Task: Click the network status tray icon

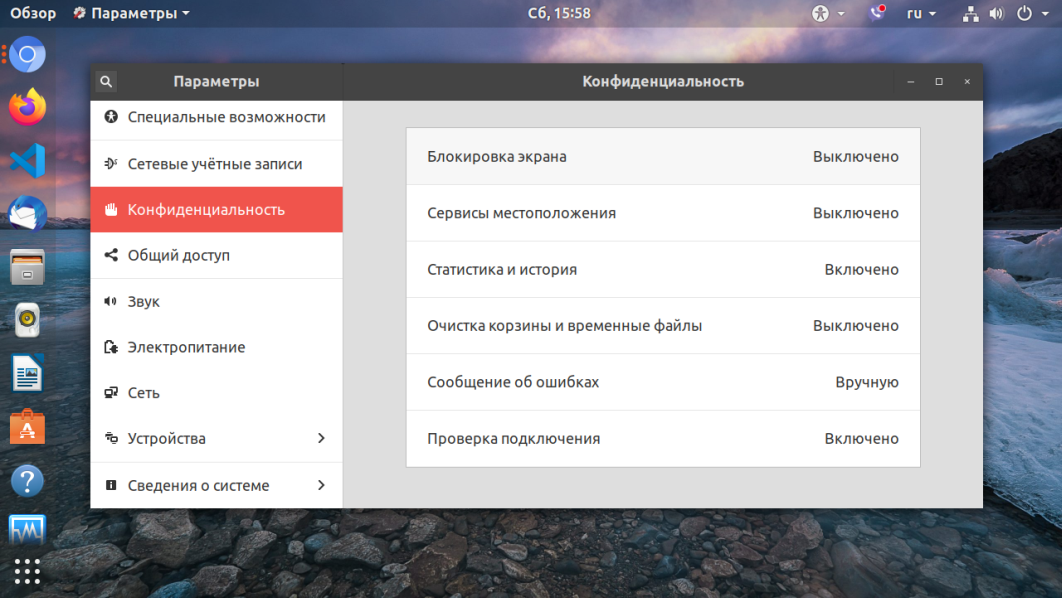Action: (971, 14)
